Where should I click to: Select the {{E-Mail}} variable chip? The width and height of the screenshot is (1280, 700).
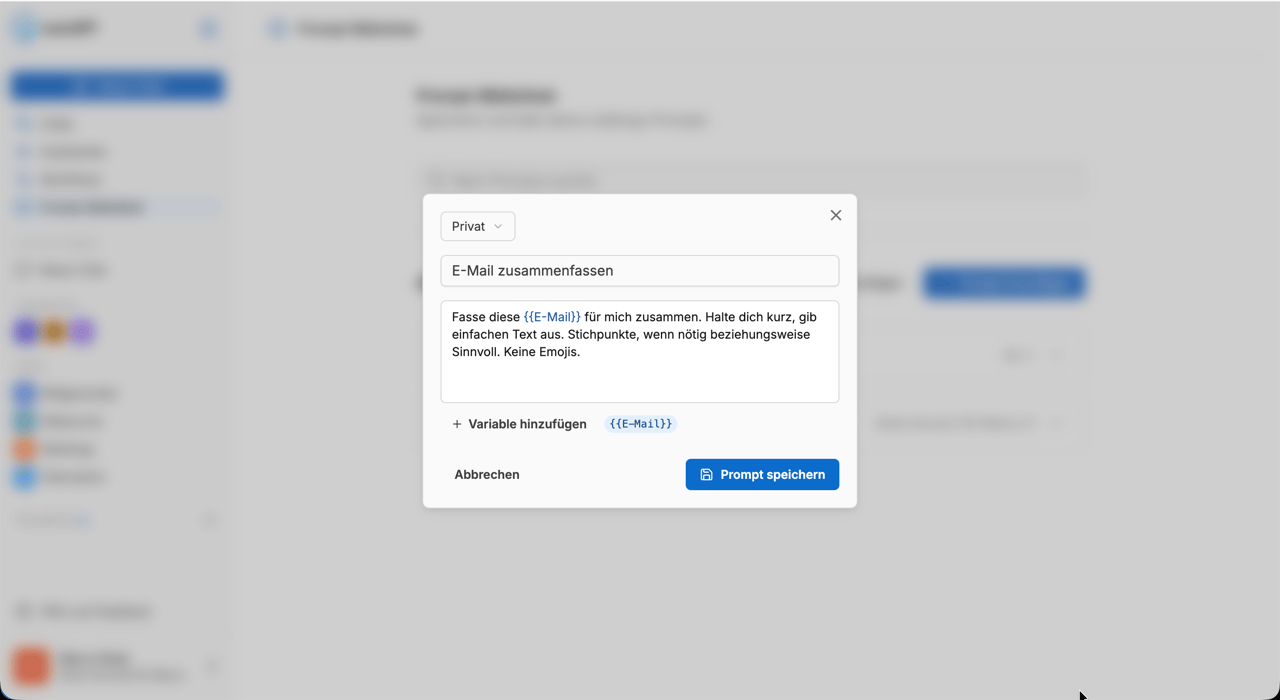pyautogui.click(x=641, y=424)
